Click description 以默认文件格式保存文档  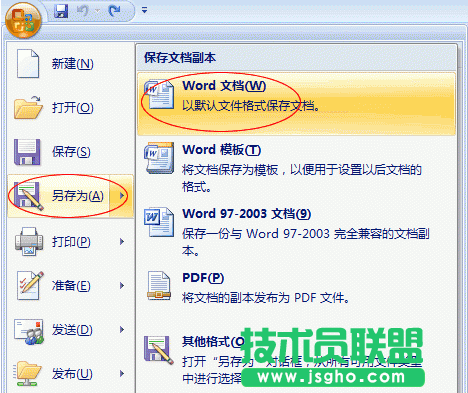(x=251, y=106)
